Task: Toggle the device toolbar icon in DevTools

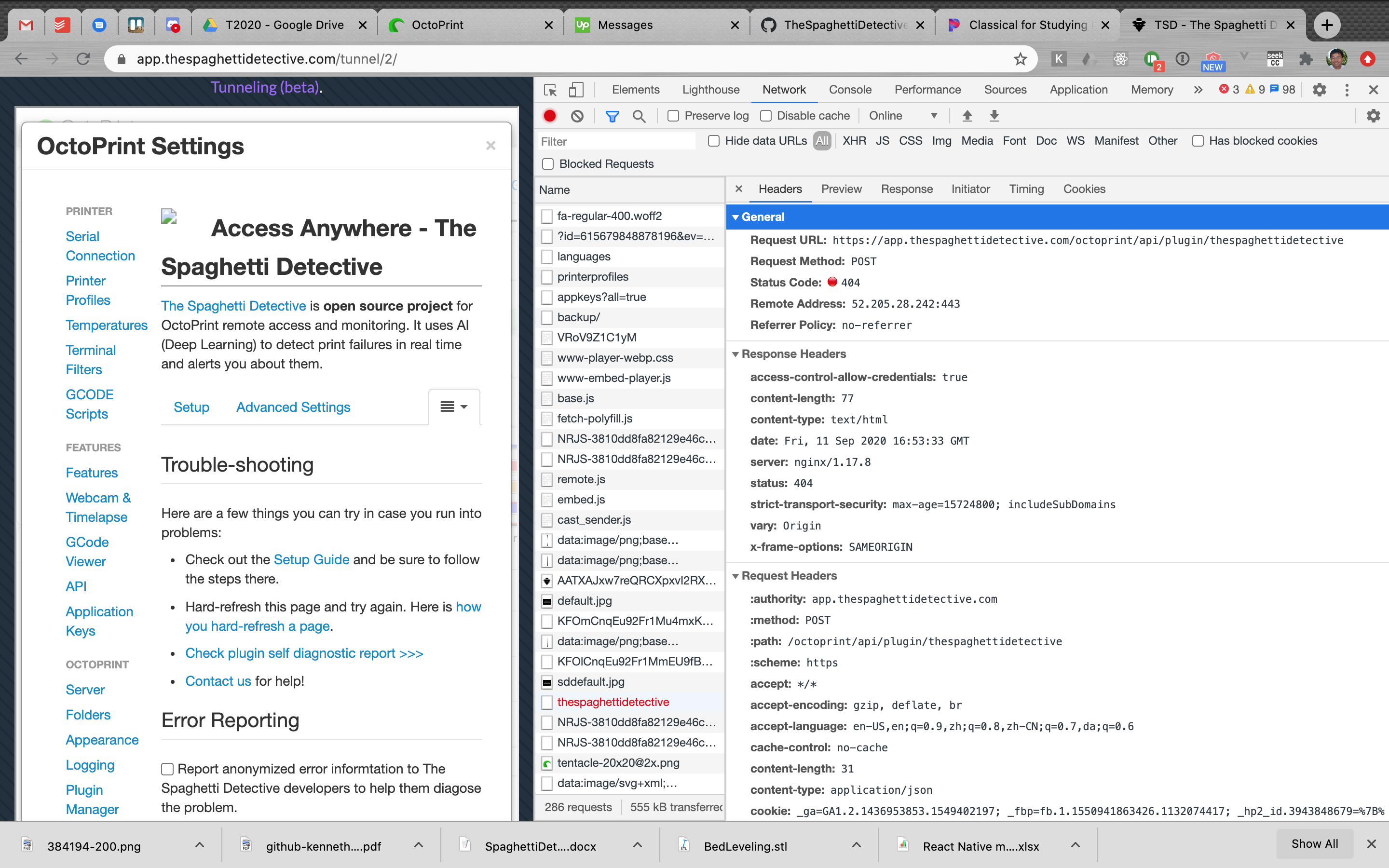Action: (576, 90)
